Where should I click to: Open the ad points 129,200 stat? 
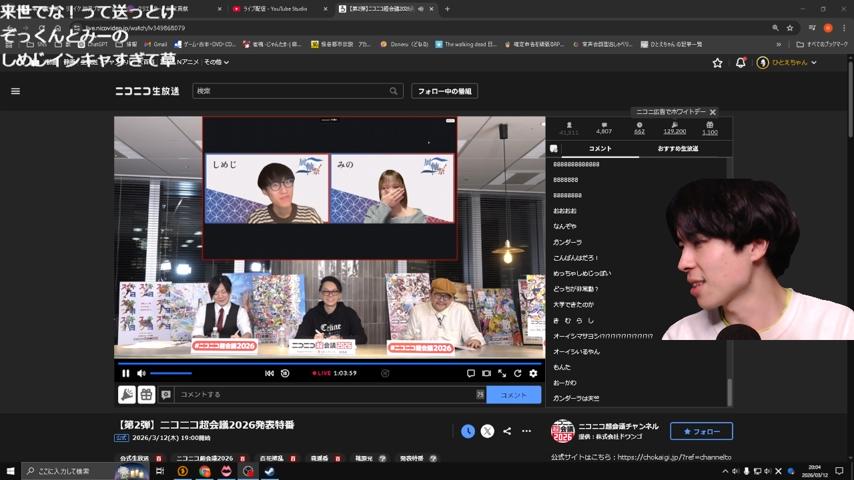click(x=674, y=128)
